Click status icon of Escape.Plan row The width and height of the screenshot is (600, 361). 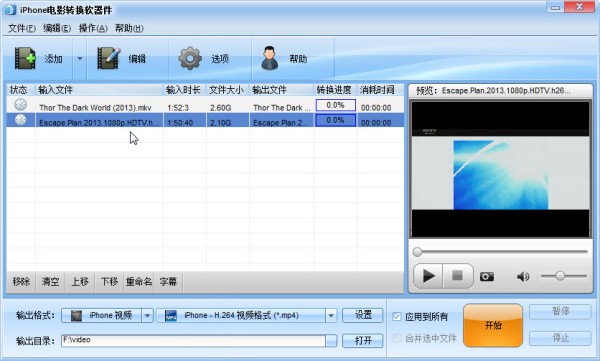pos(21,120)
